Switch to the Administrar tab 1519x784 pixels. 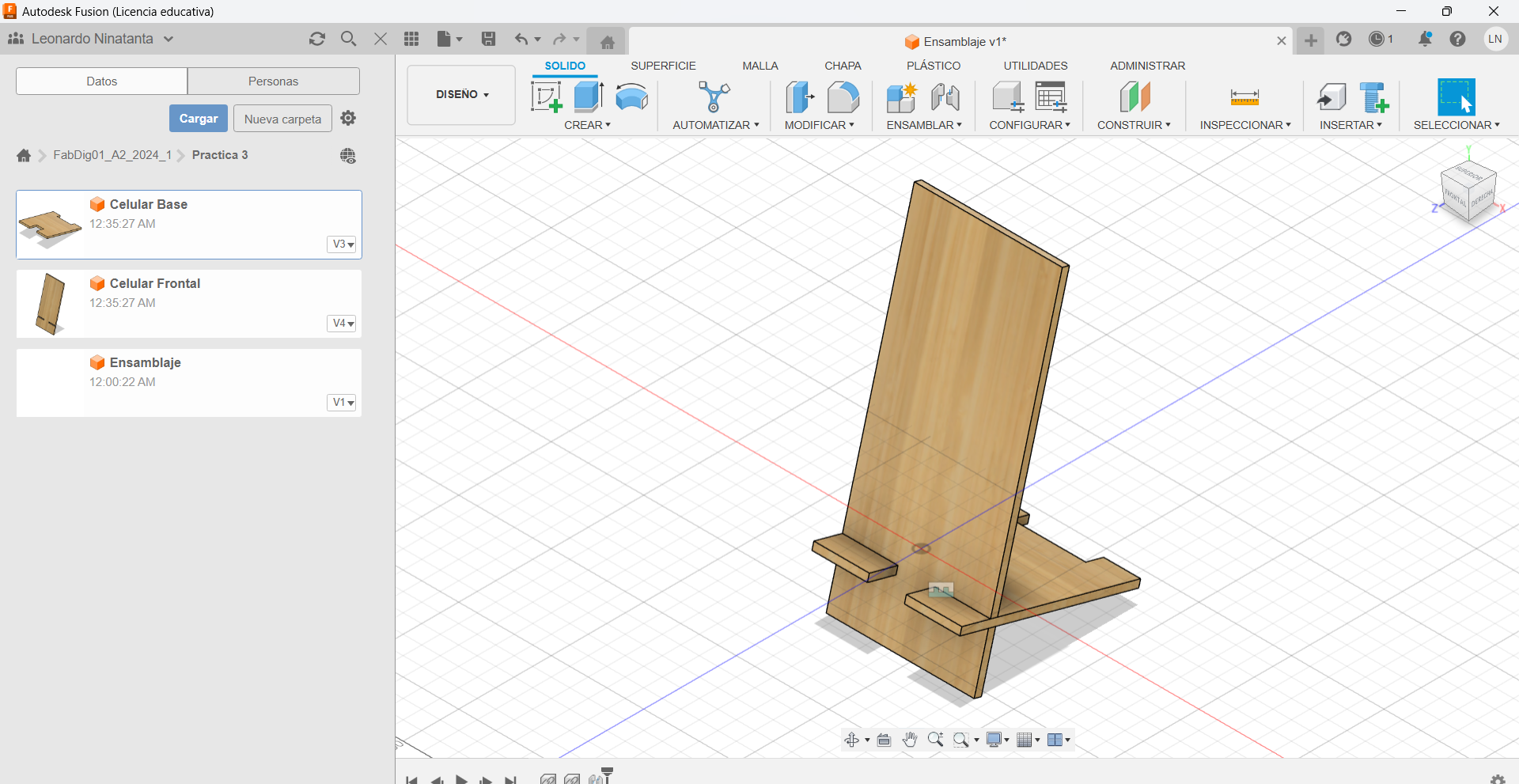tap(1147, 66)
